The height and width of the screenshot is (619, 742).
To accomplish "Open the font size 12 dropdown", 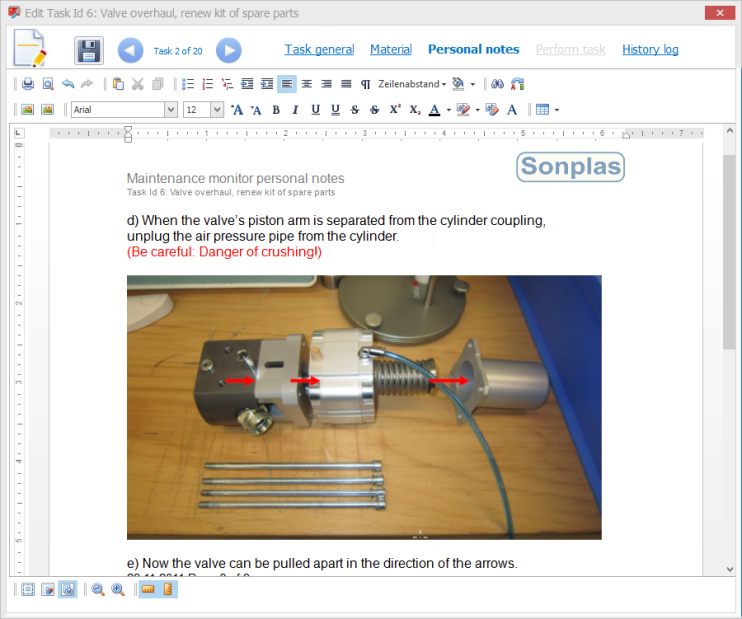I will [x=217, y=110].
